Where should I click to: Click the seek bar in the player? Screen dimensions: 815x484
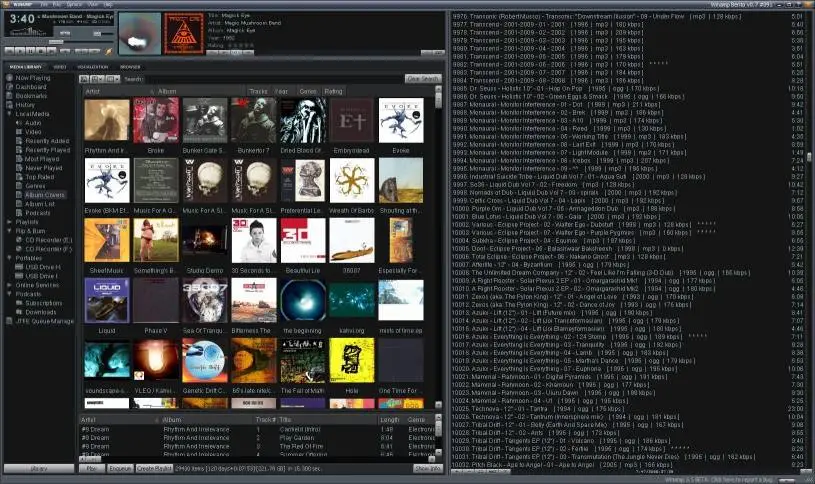coord(57,42)
